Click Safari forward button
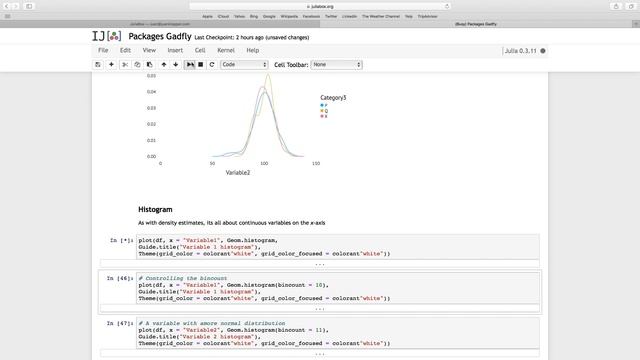This screenshot has width=640, height=360. (x=16, y=6)
